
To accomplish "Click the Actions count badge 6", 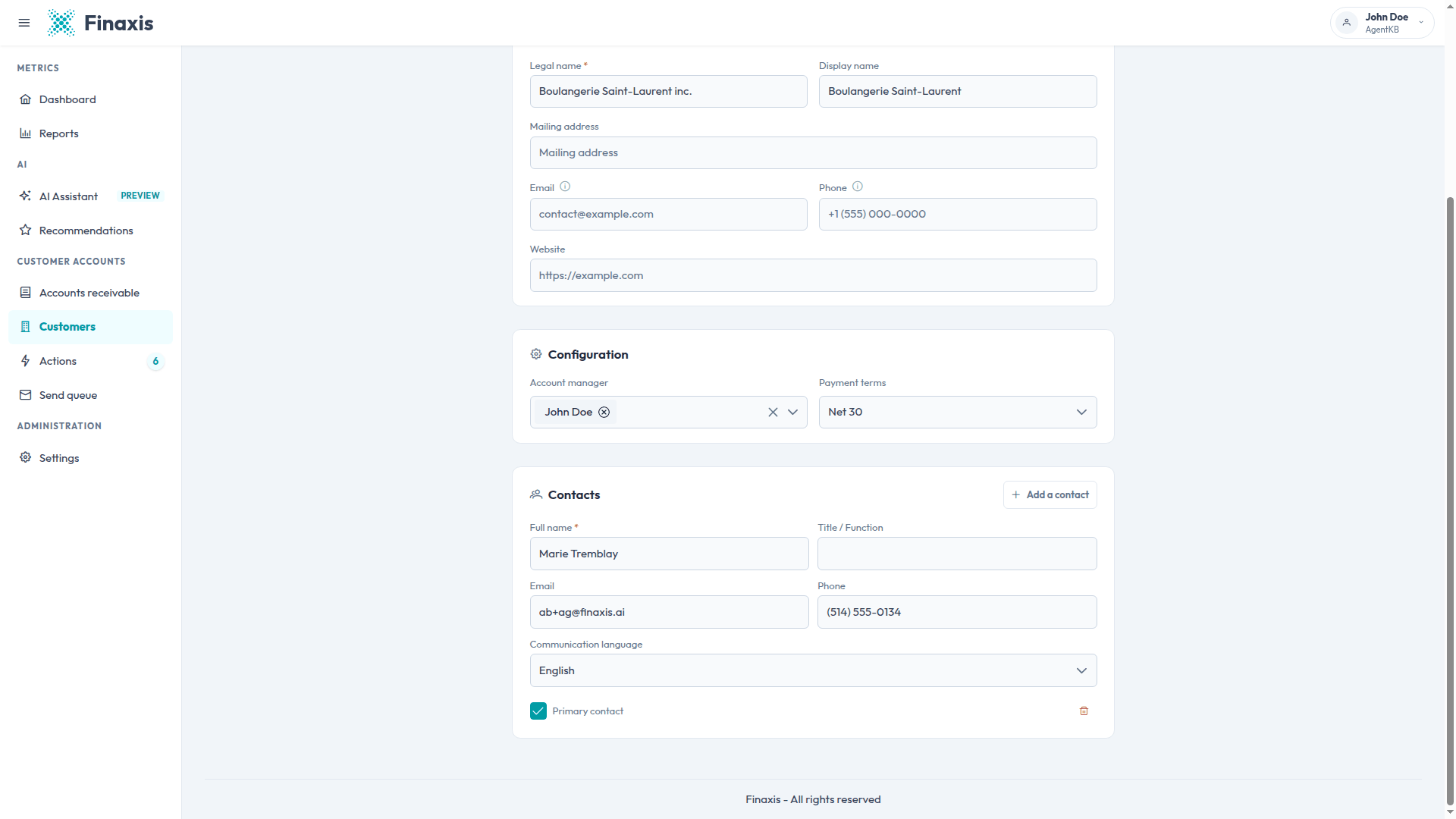I will click(155, 361).
